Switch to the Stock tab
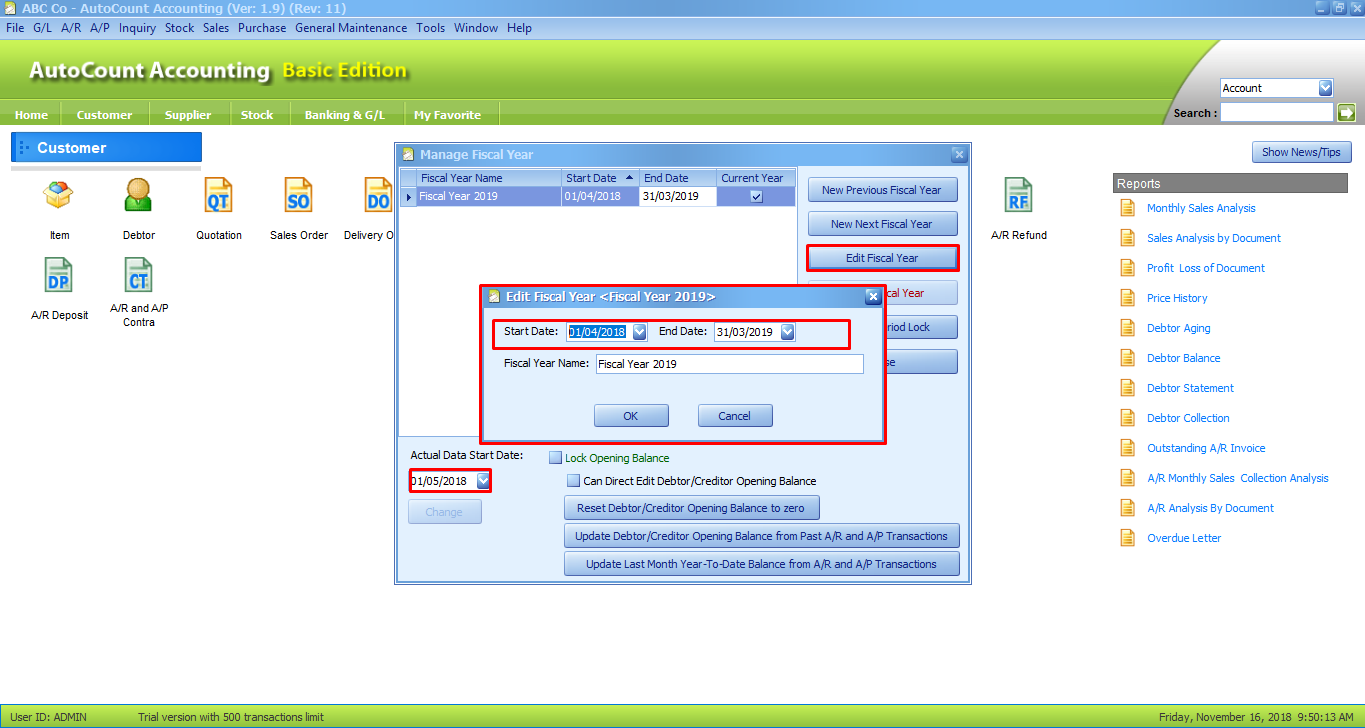This screenshot has width=1365, height=728. coord(257,115)
